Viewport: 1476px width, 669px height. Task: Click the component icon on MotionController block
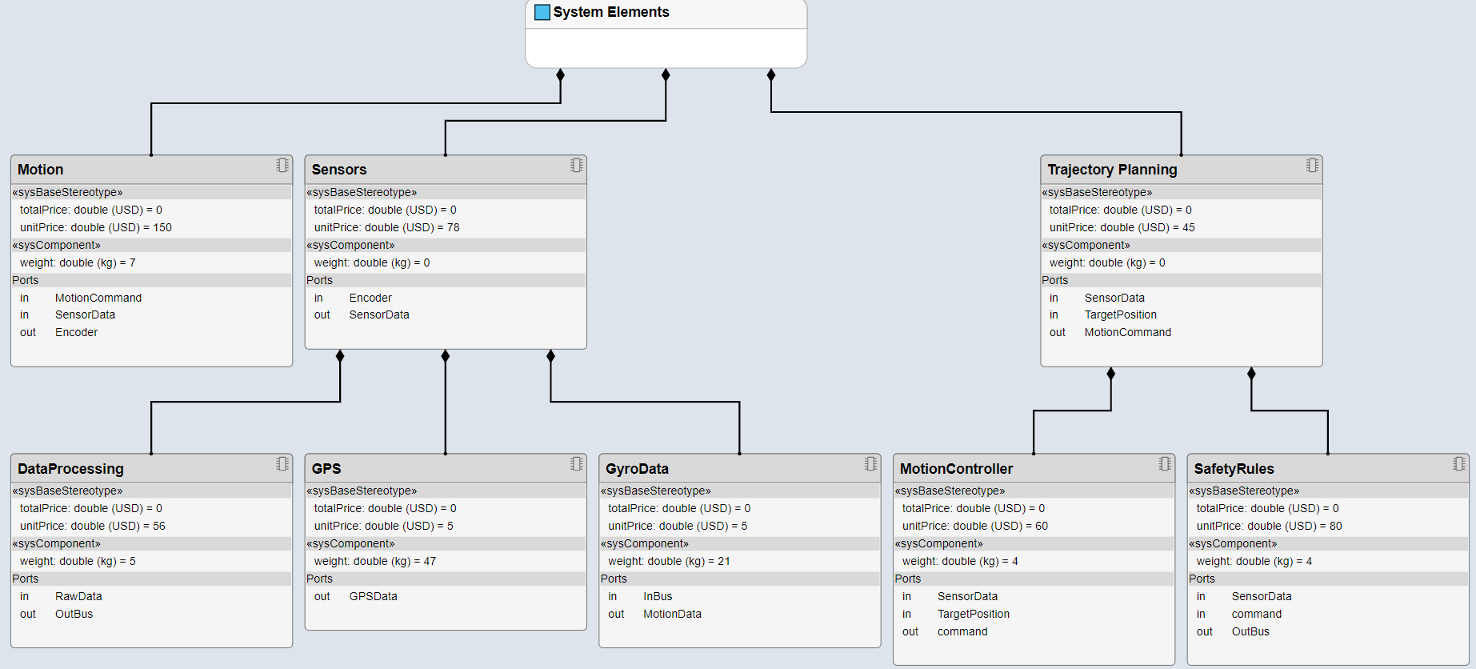pos(1165,464)
